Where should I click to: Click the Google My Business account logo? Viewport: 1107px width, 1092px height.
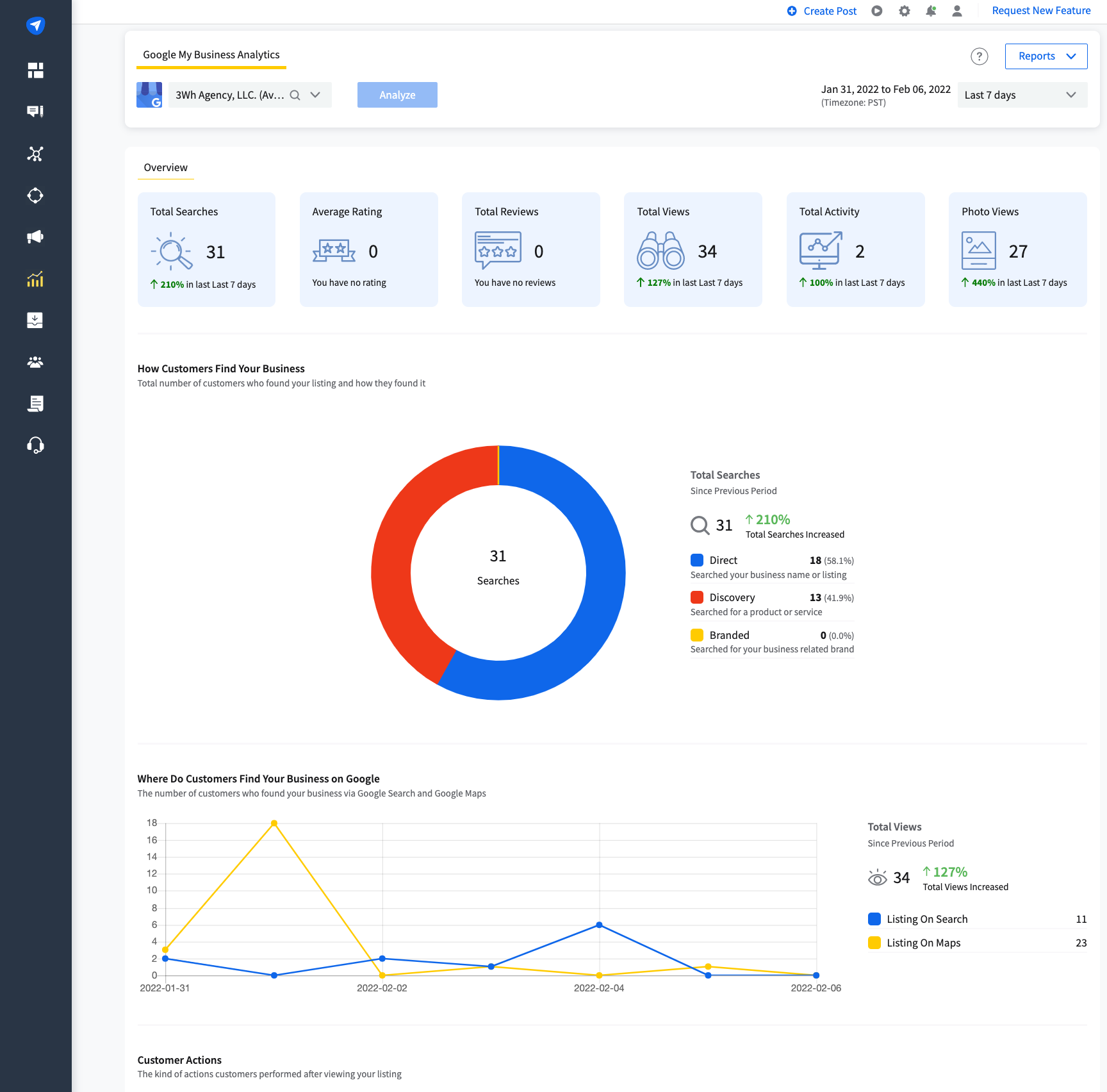(x=149, y=95)
